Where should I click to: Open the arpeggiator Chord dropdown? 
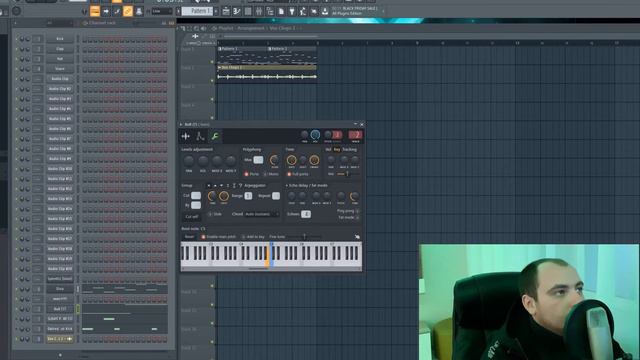tap(262, 214)
